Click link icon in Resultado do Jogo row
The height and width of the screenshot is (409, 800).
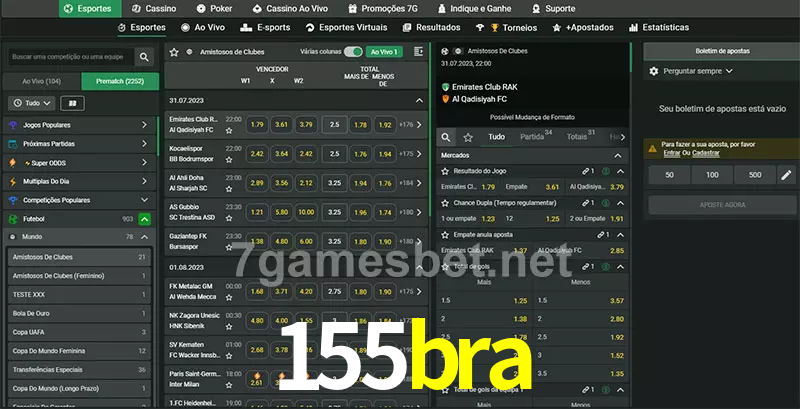[586, 171]
